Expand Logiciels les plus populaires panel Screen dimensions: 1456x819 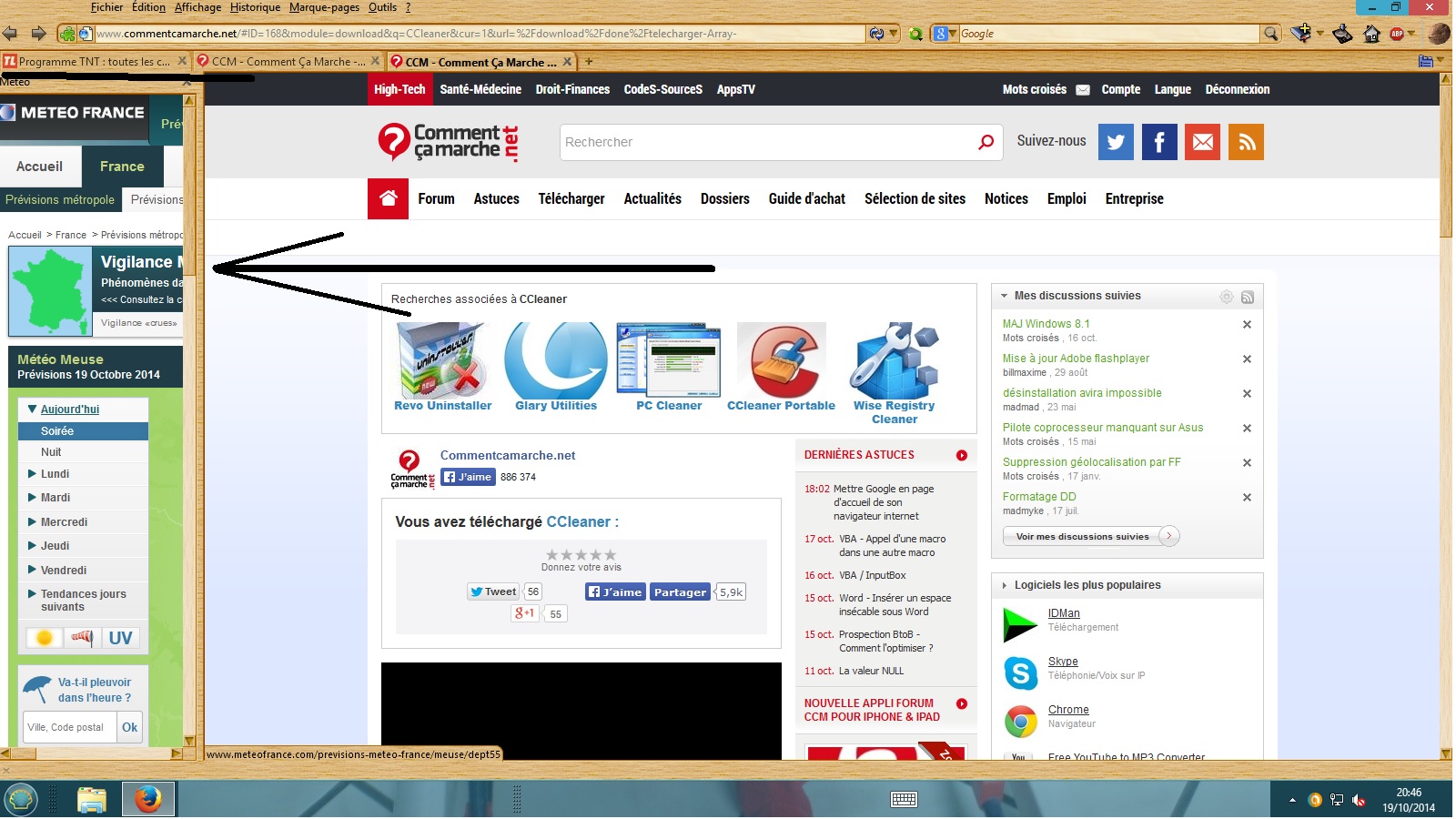click(1005, 585)
